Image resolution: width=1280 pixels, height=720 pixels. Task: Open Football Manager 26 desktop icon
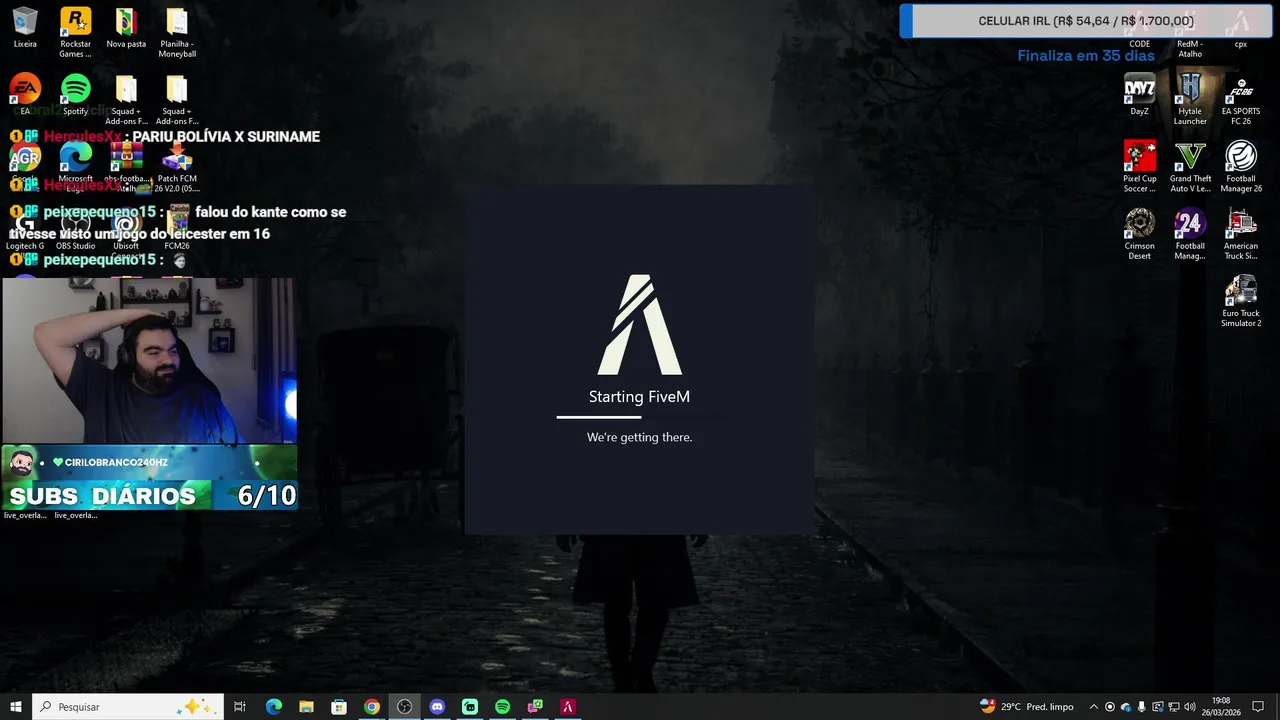1241,166
